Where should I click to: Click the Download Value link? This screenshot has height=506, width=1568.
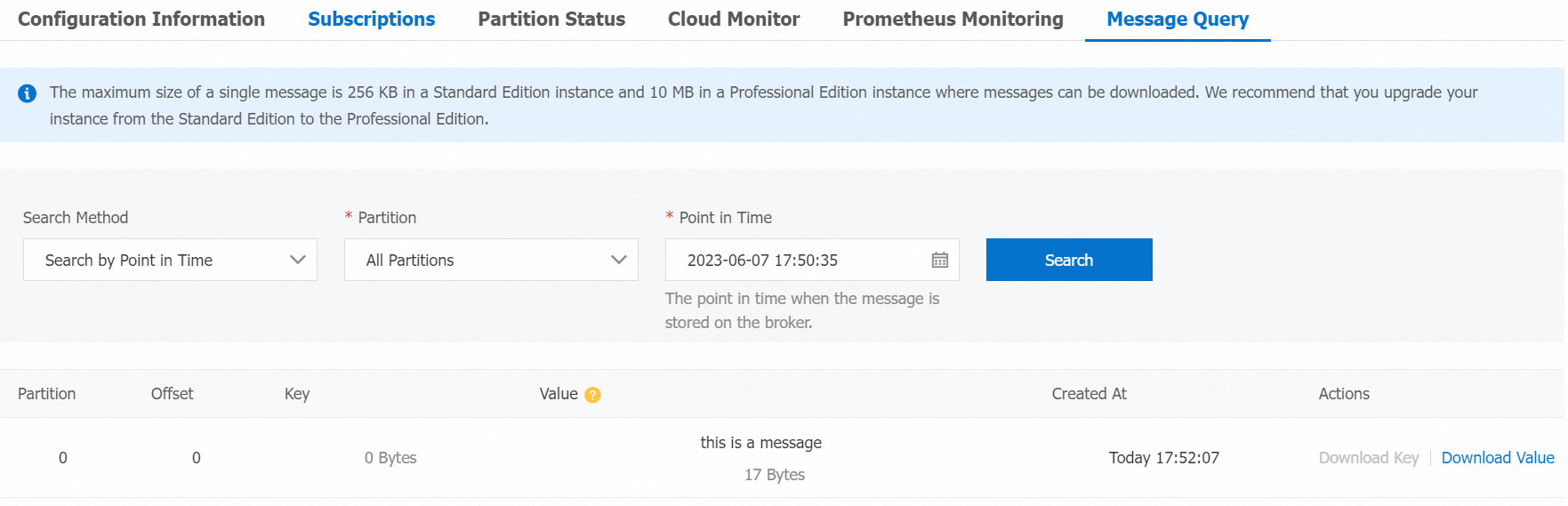pos(1498,458)
